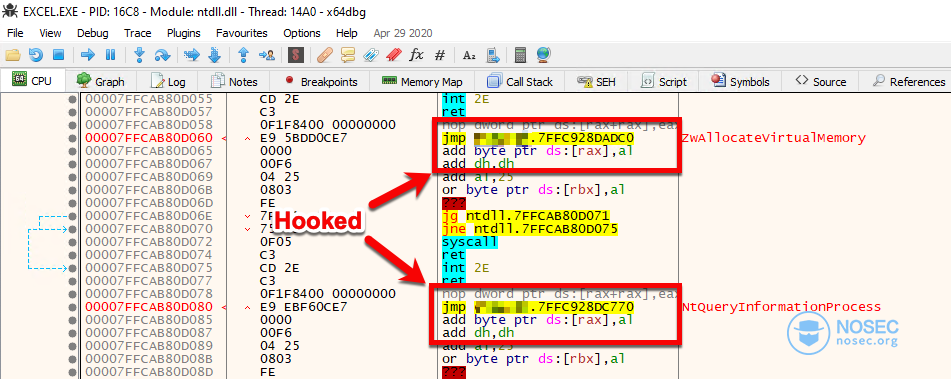Run to user code icon
The height and width of the screenshot is (379, 951).
(266, 55)
